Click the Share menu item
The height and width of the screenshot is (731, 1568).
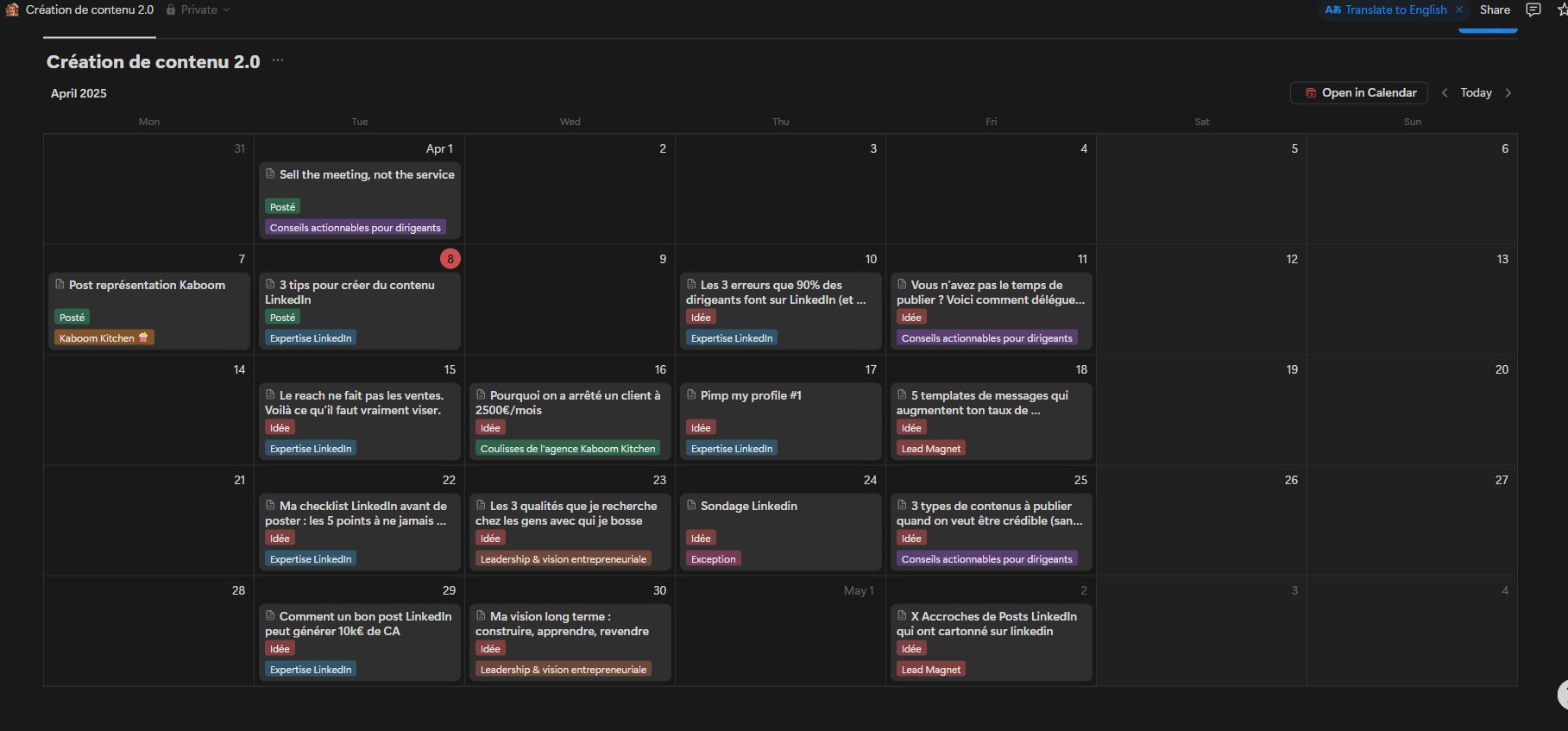coord(1495,9)
